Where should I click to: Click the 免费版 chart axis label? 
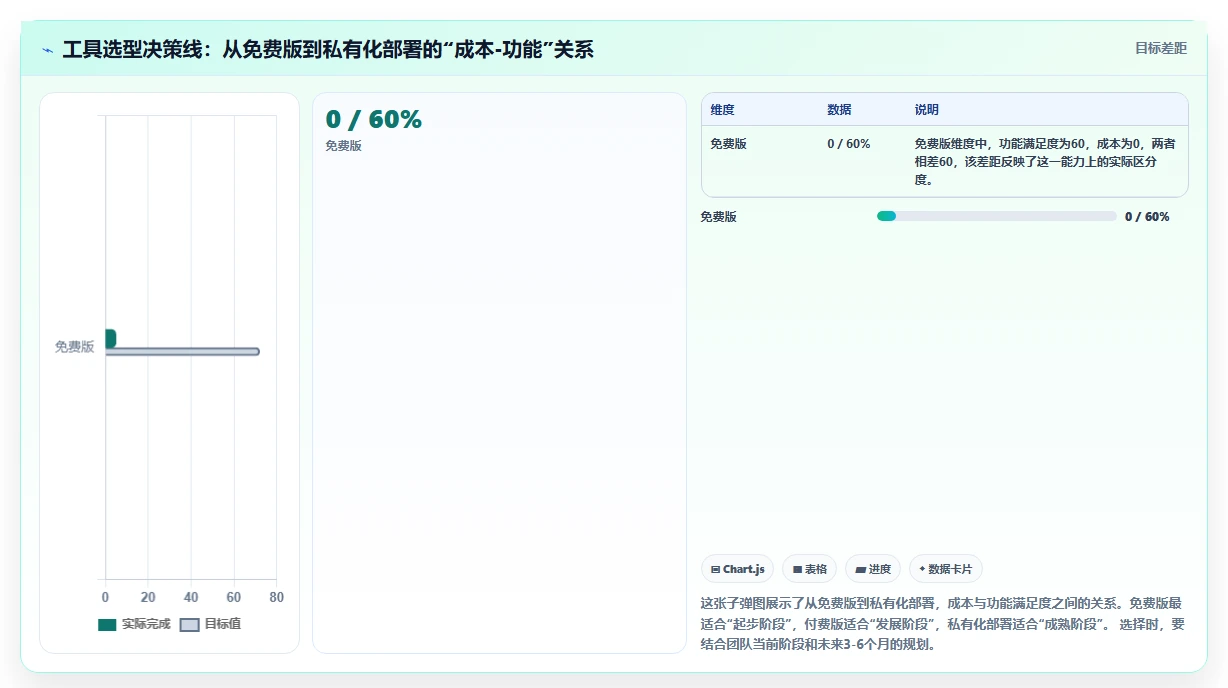click(x=74, y=347)
